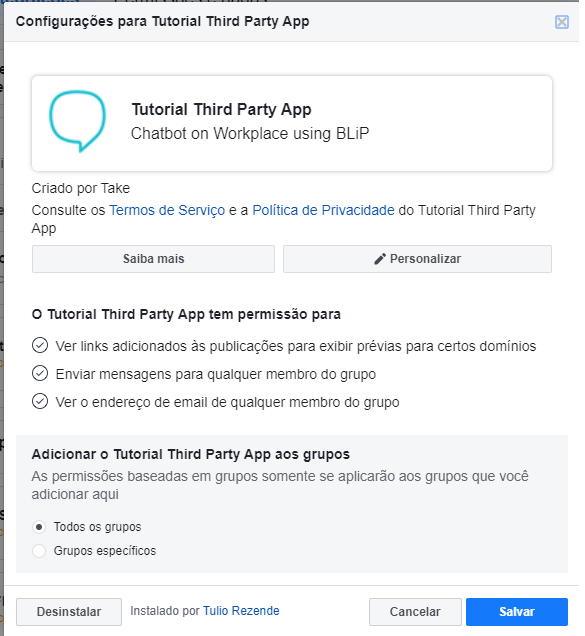This screenshot has width=585, height=636.
Task: Click checkmark icon beside Ver links adicionados
Action: click(x=40, y=346)
